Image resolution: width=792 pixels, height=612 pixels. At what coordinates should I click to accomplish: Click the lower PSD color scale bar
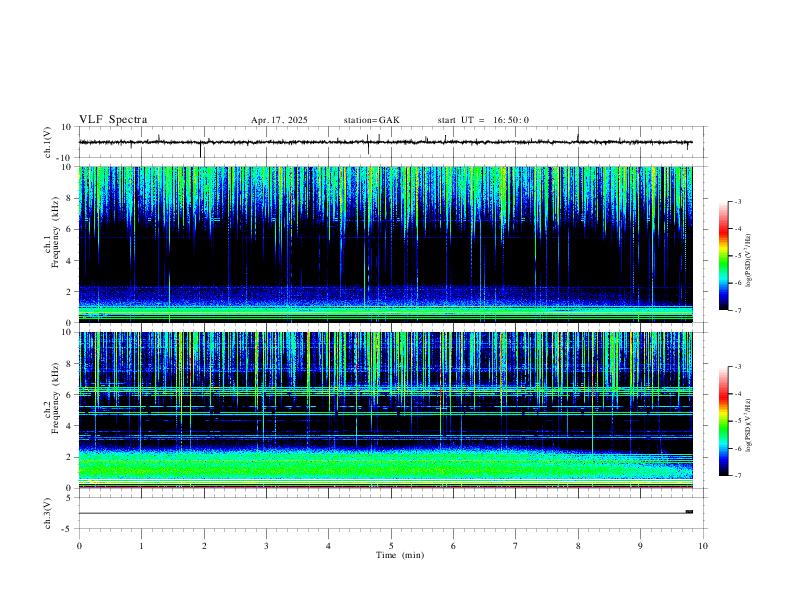click(723, 421)
